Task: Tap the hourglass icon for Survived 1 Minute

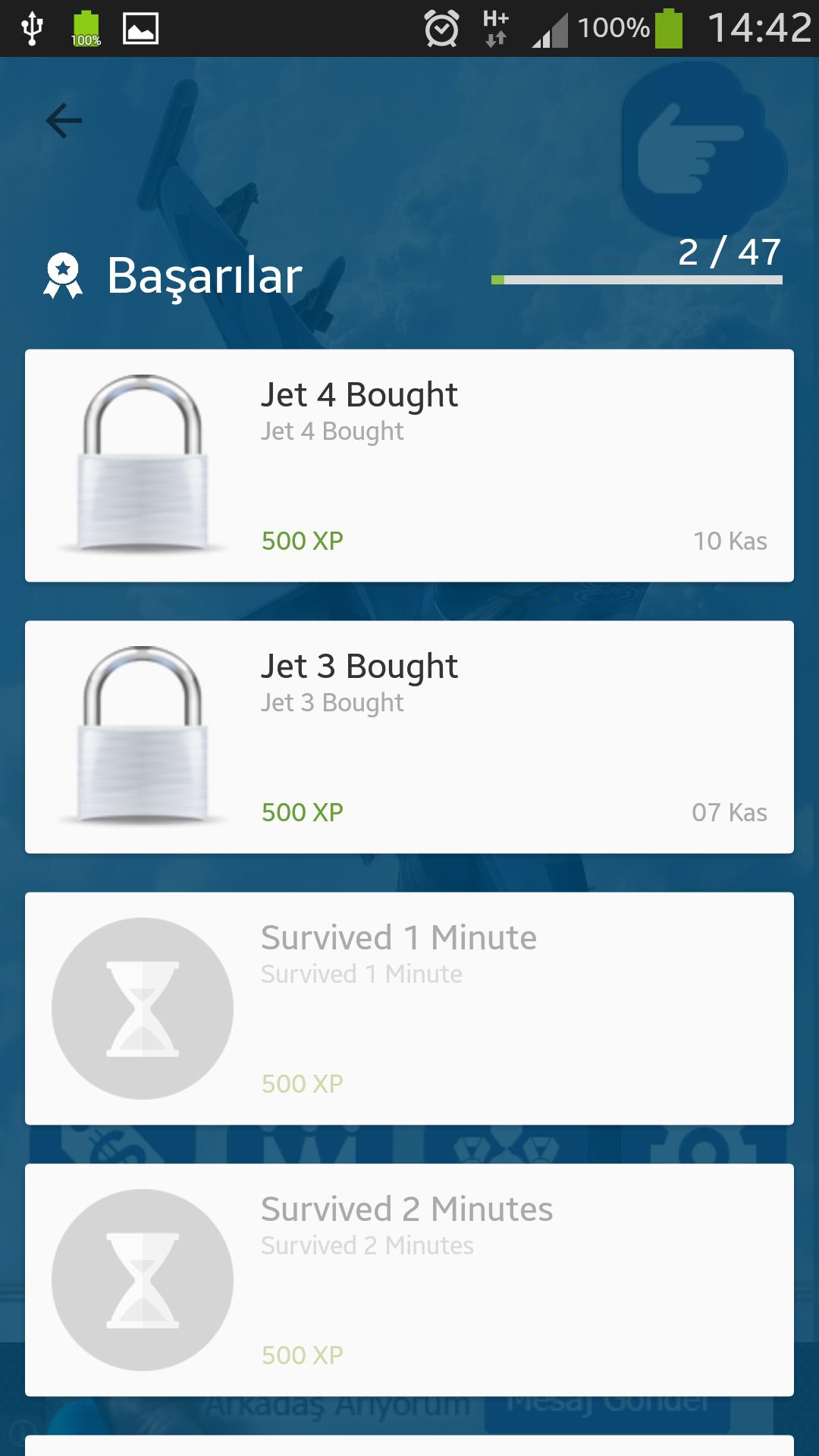Action: [143, 1008]
